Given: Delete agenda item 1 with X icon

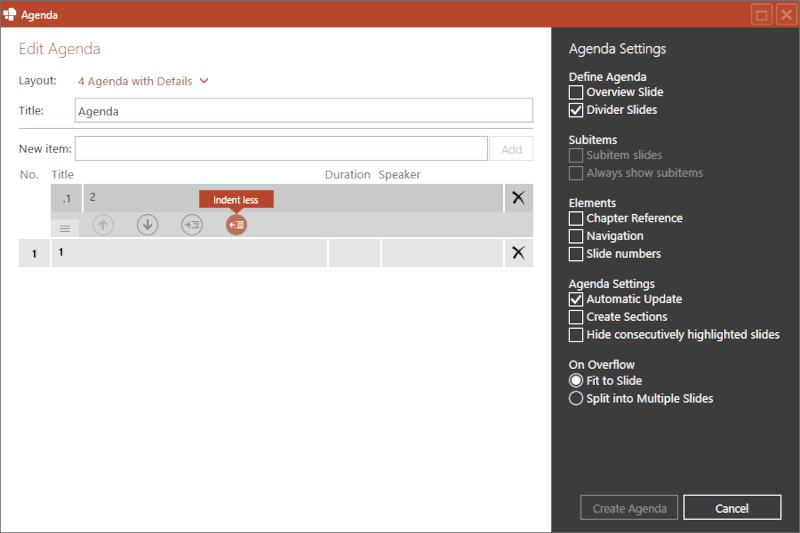Looking at the screenshot, I should (x=518, y=253).
